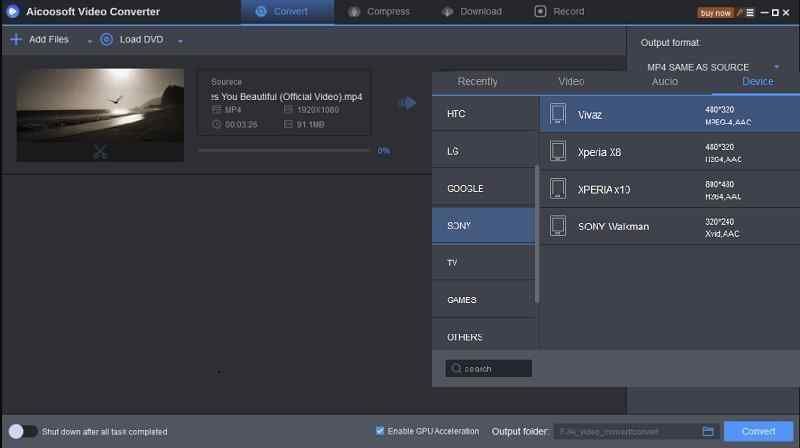Click the MP4 format icon in source info

point(216,109)
